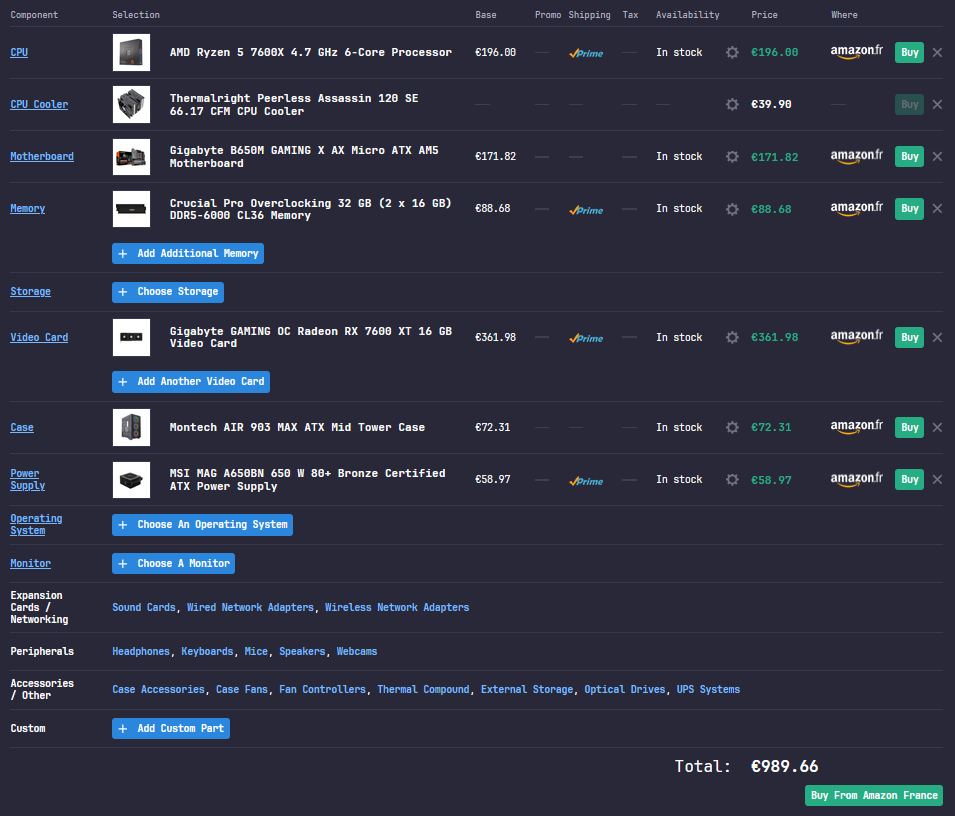The width and height of the screenshot is (955, 816).
Task: Click the Choose Storage button
Action: tap(168, 292)
